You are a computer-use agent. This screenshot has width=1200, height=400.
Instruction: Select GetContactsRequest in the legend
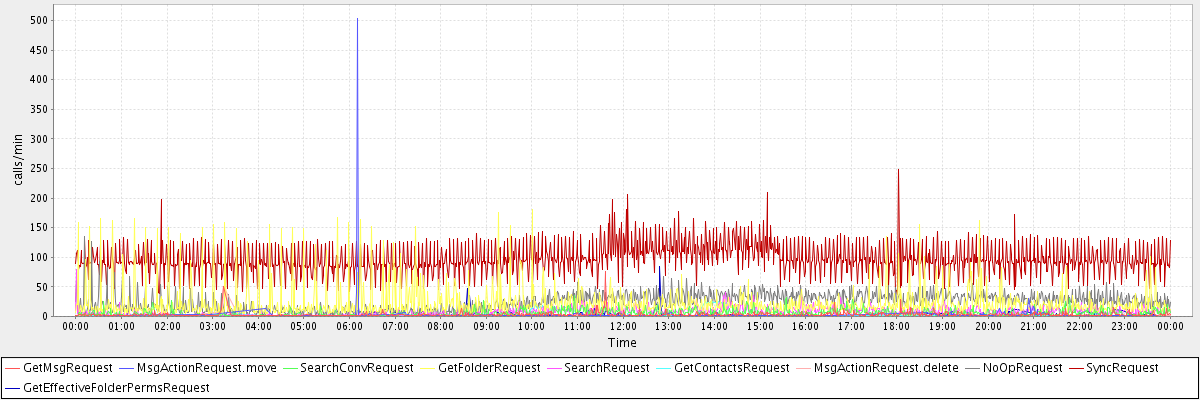(x=731, y=368)
